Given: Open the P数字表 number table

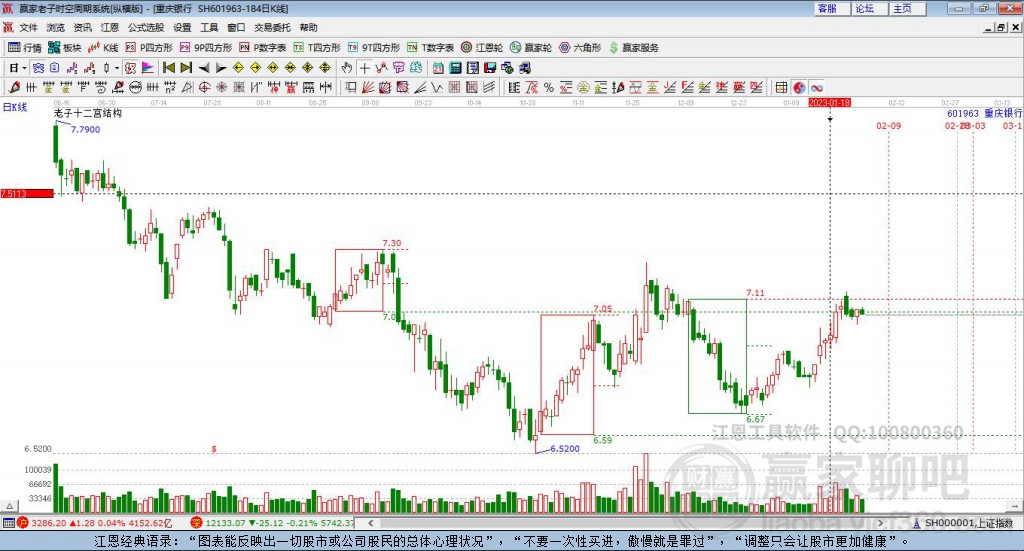Looking at the screenshot, I should 263,48.
